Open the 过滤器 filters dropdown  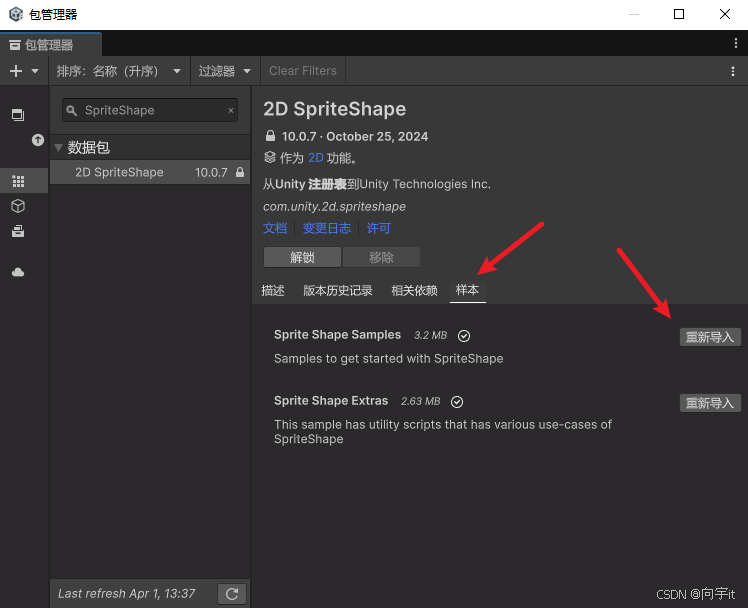225,71
